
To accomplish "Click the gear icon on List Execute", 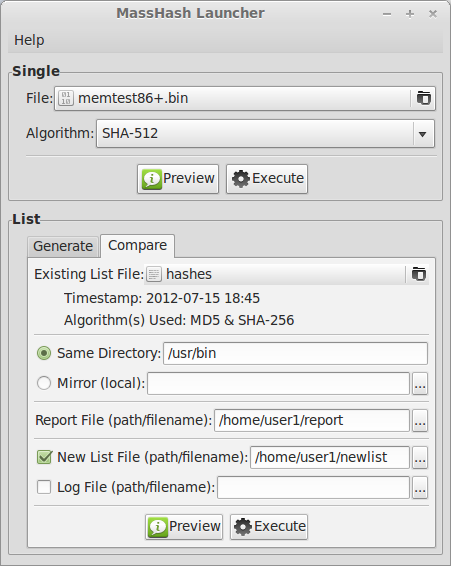I will click(x=243, y=527).
